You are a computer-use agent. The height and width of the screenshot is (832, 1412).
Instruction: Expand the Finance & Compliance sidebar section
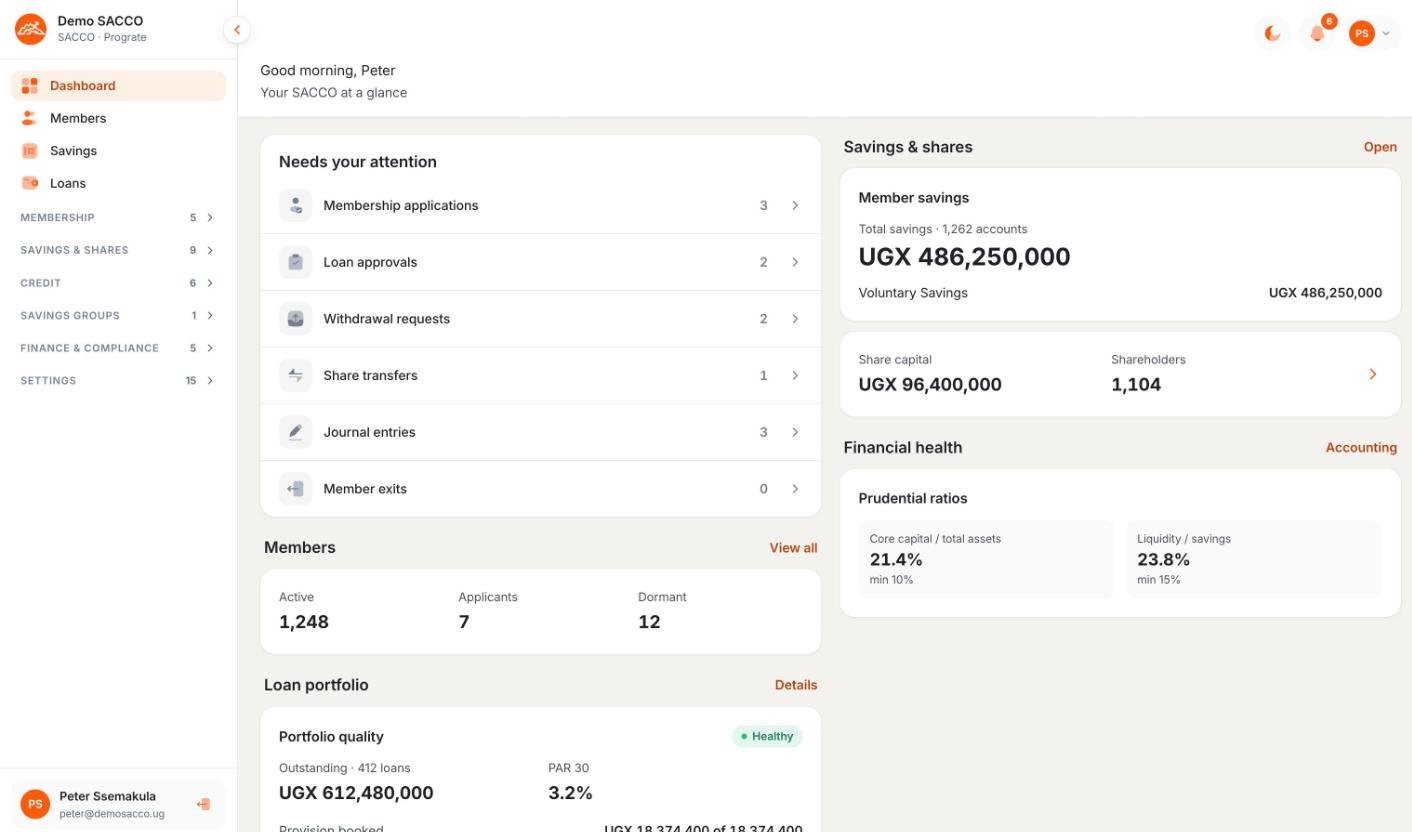[x=117, y=348]
